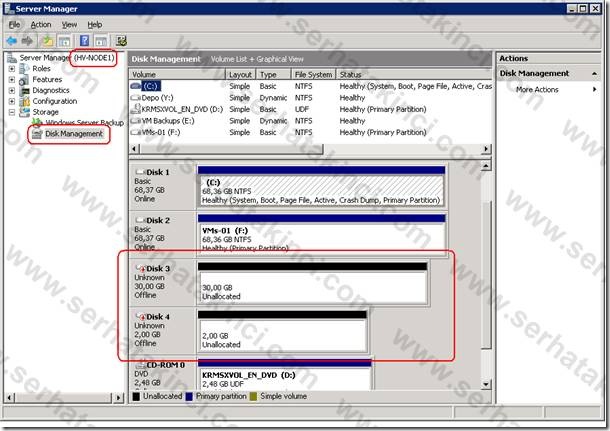The height and width of the screenshot is (431, 610).
Task: Open the Help menu
Action: coord(95,25)
